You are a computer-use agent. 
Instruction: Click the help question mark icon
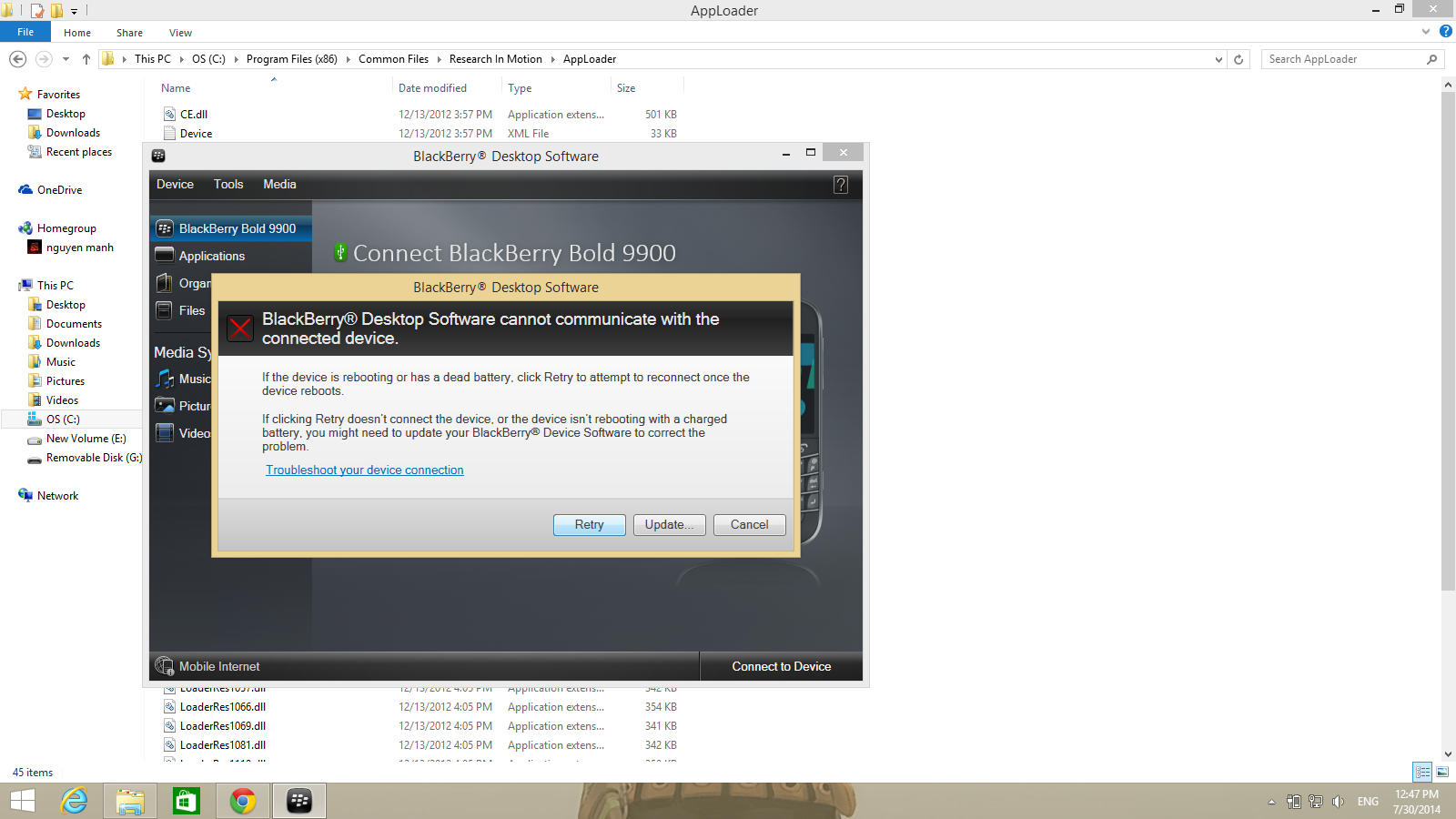pyautogui.click(x=841, y=185)
